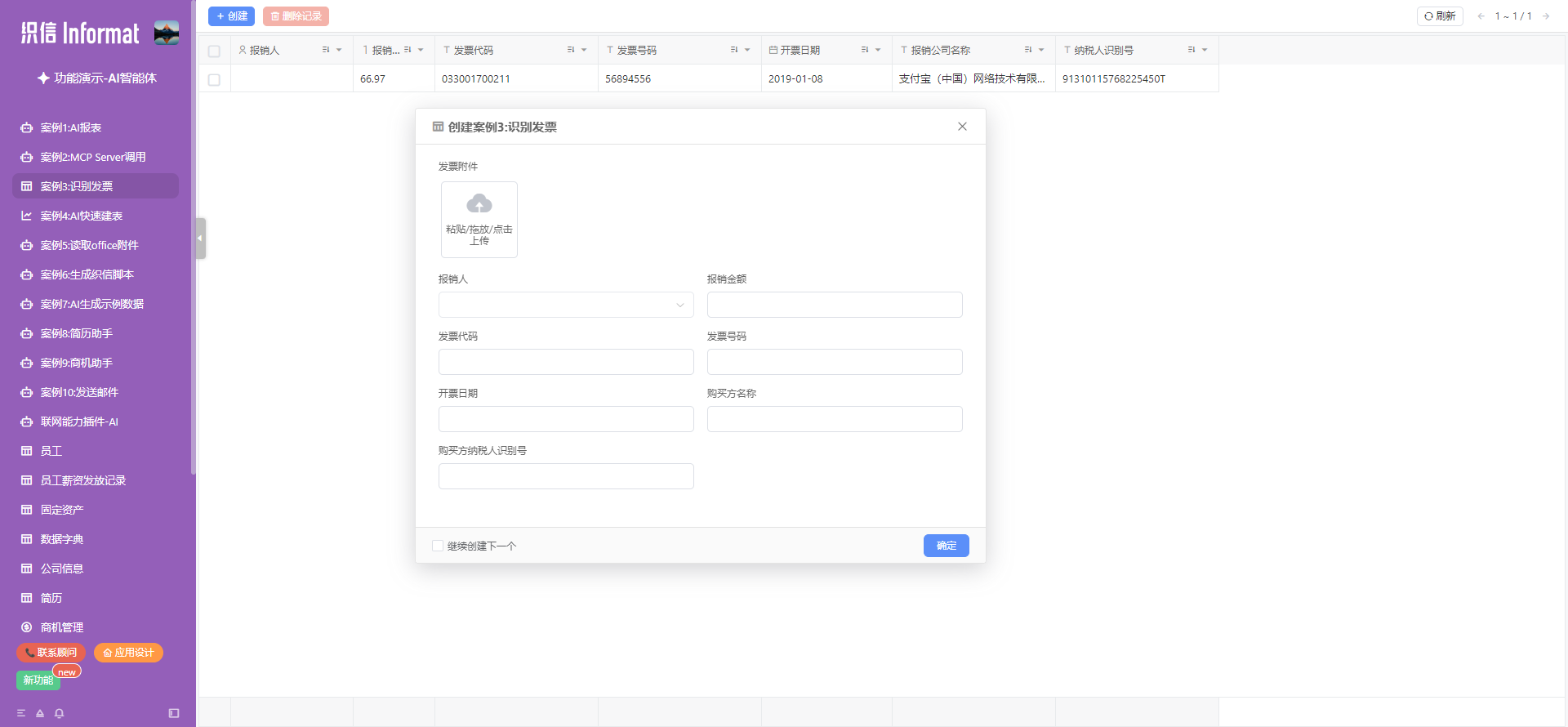Open 商机管理 in sidebar

coord(96,627)
